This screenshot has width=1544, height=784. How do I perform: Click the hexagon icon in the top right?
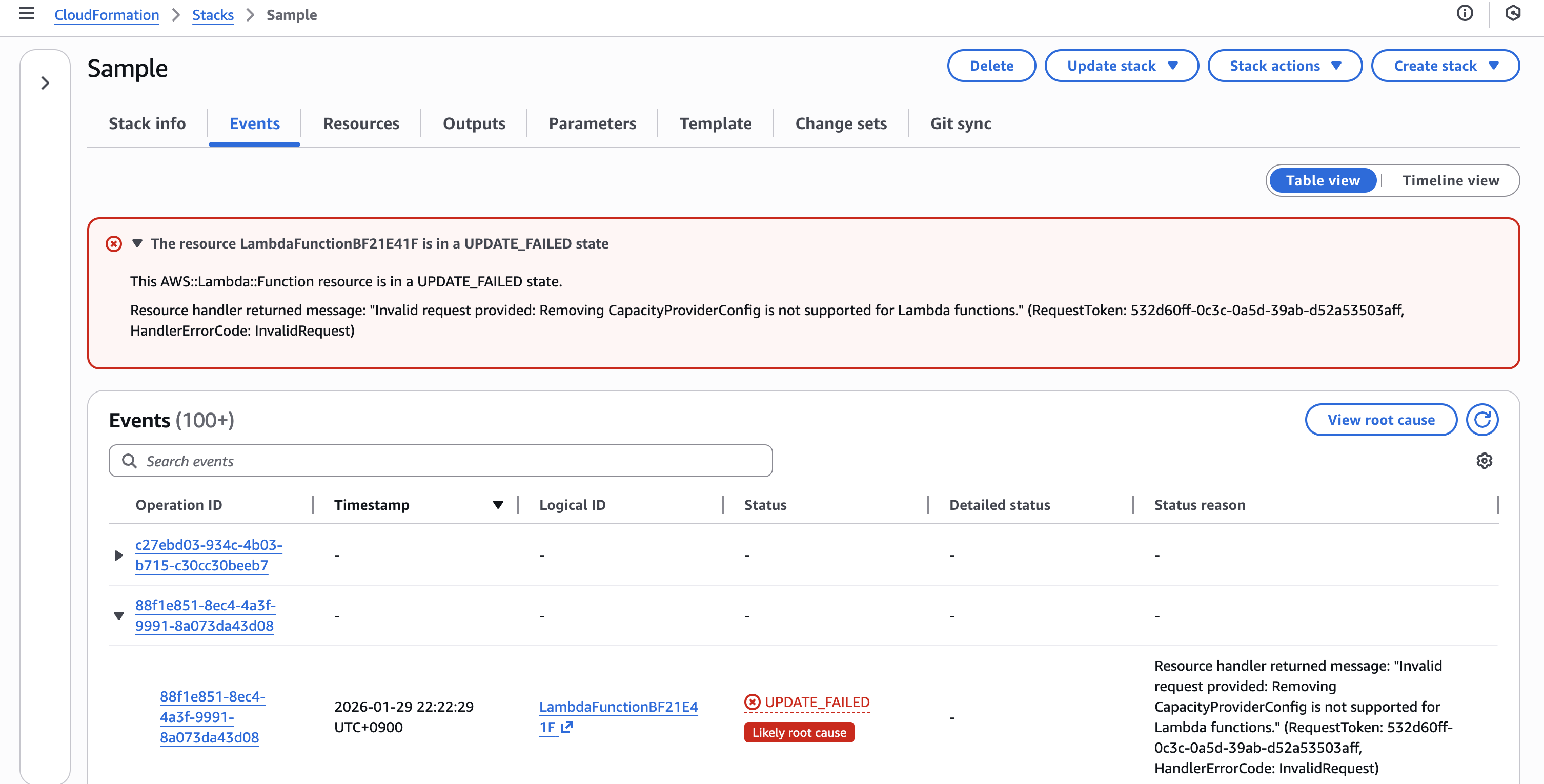click(1512, 13)
